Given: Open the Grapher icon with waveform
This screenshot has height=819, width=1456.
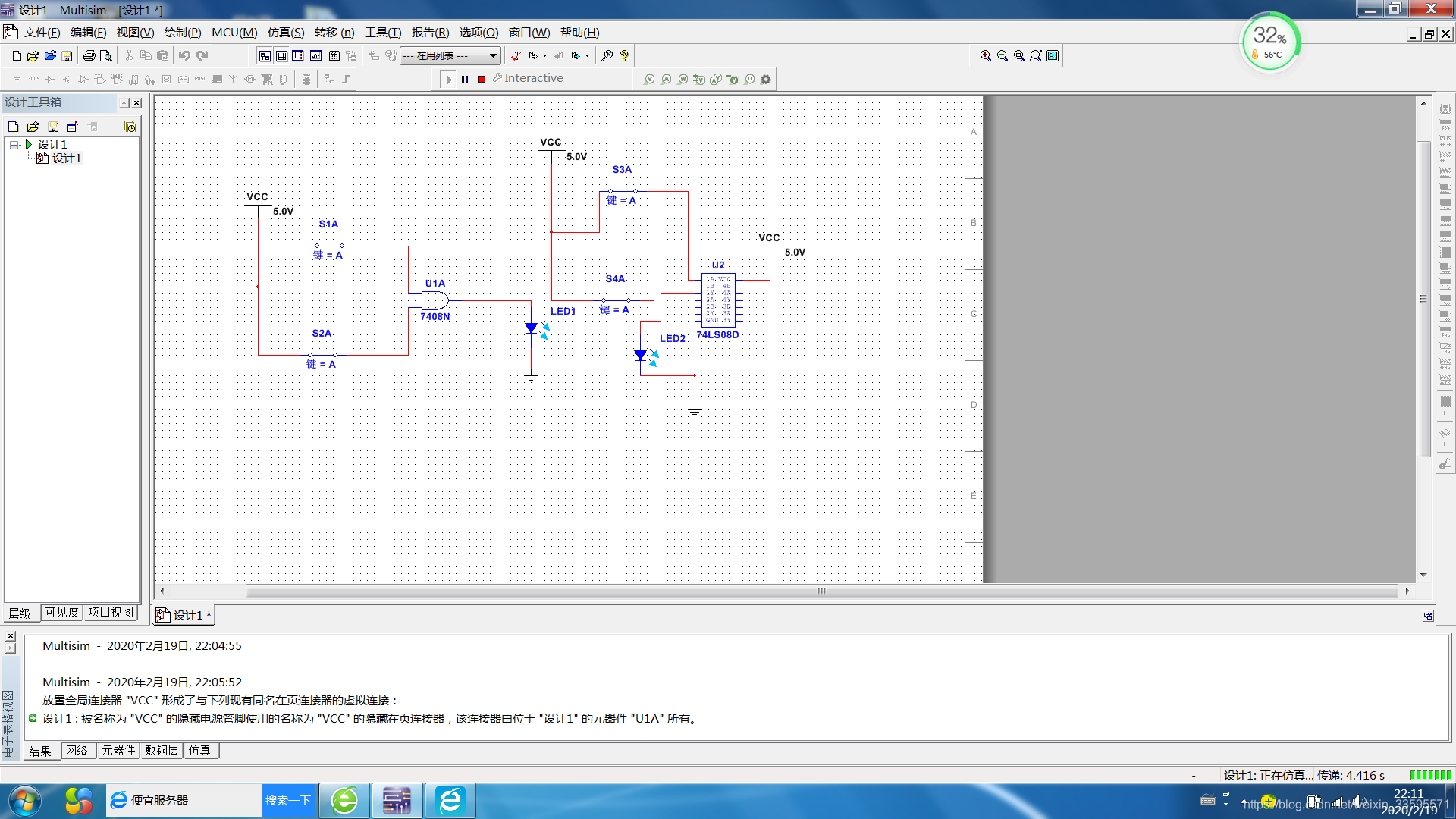Looking at the screenshot, I should (315, 56).
